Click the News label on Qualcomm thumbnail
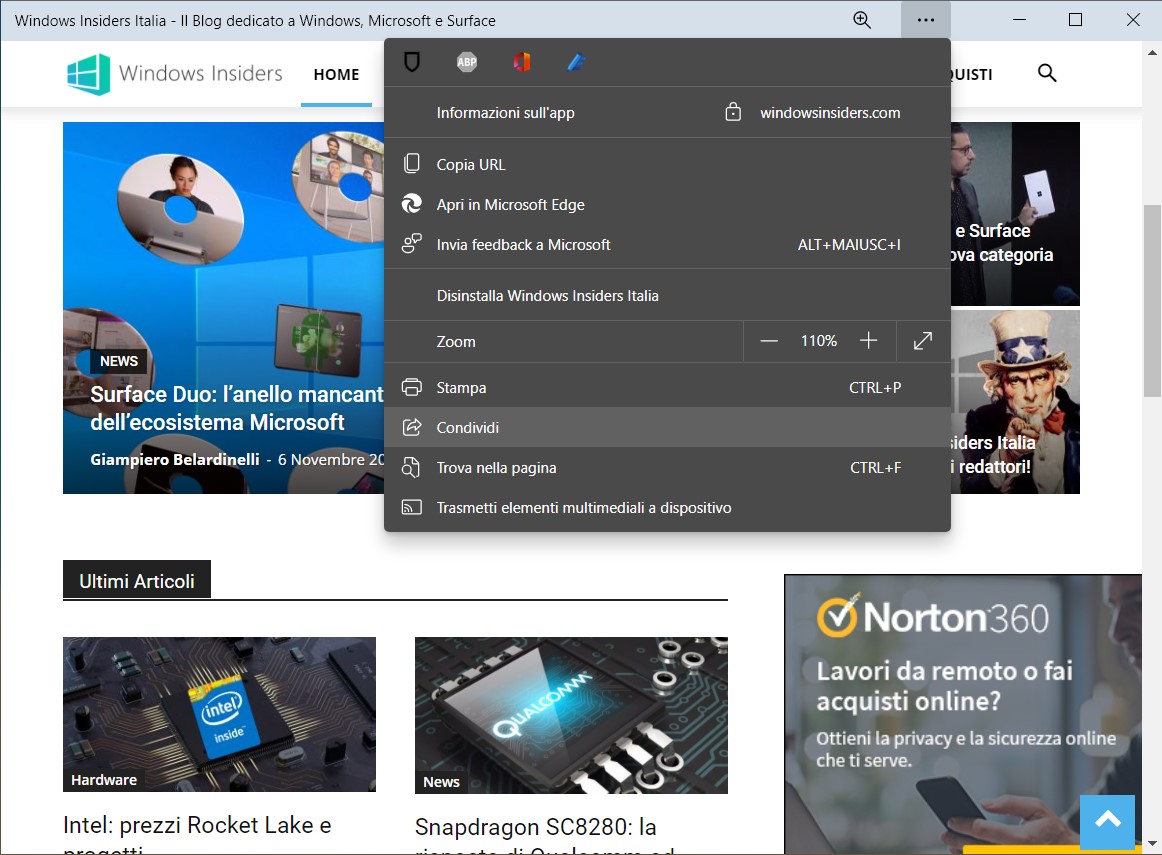The height and width of the screenshot is (855, 1162). click(x=441, y=782)
